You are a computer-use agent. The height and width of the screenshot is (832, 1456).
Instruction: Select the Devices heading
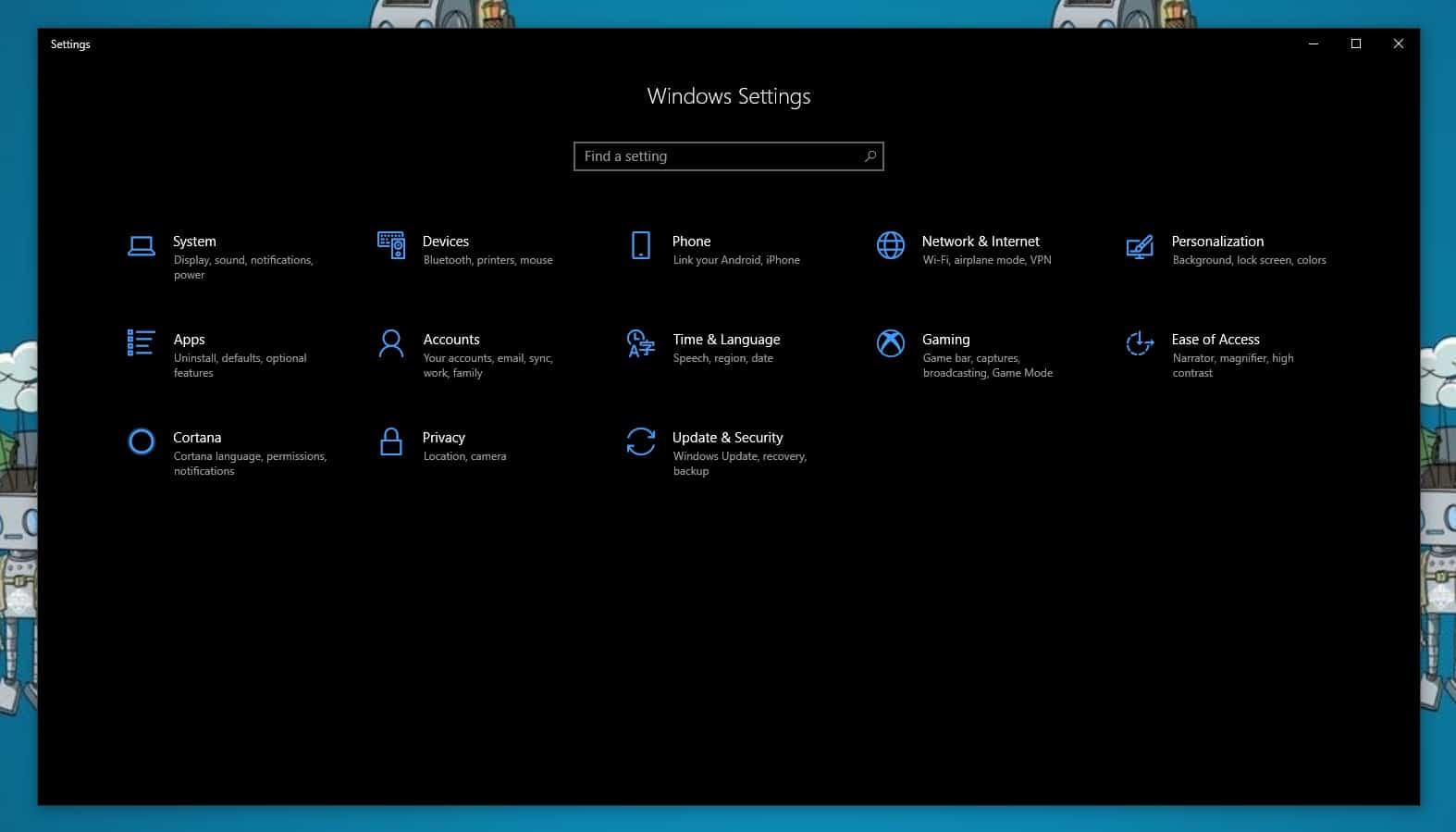coord(446,242)
